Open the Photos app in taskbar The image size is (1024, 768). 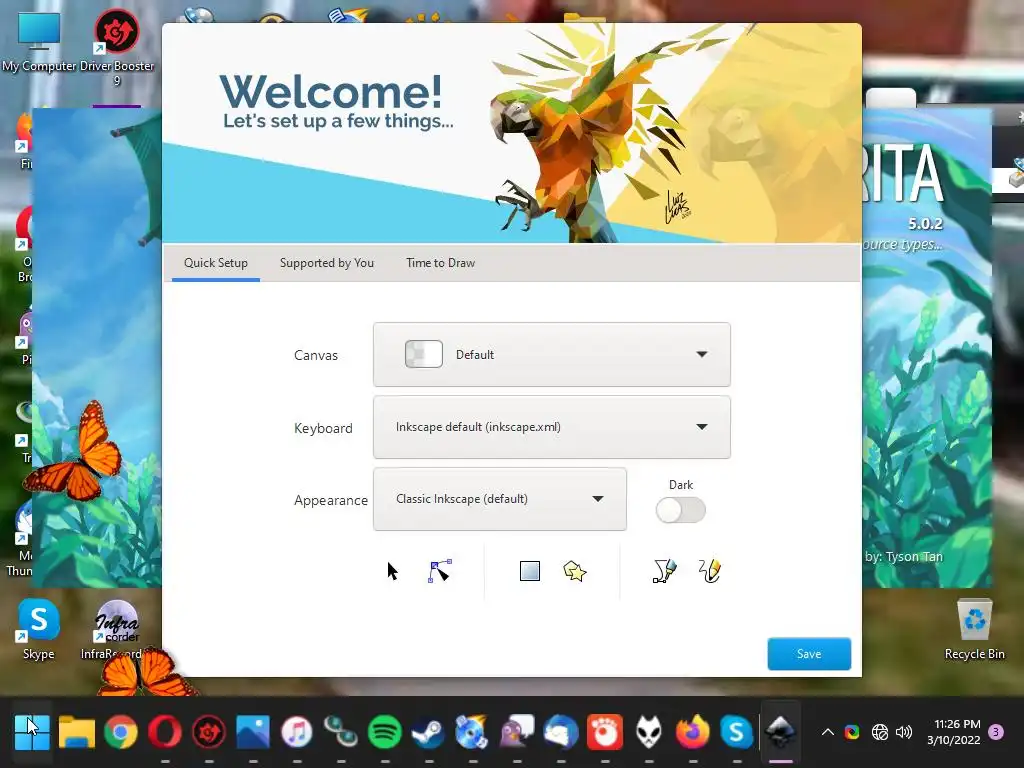click(253, 732)
